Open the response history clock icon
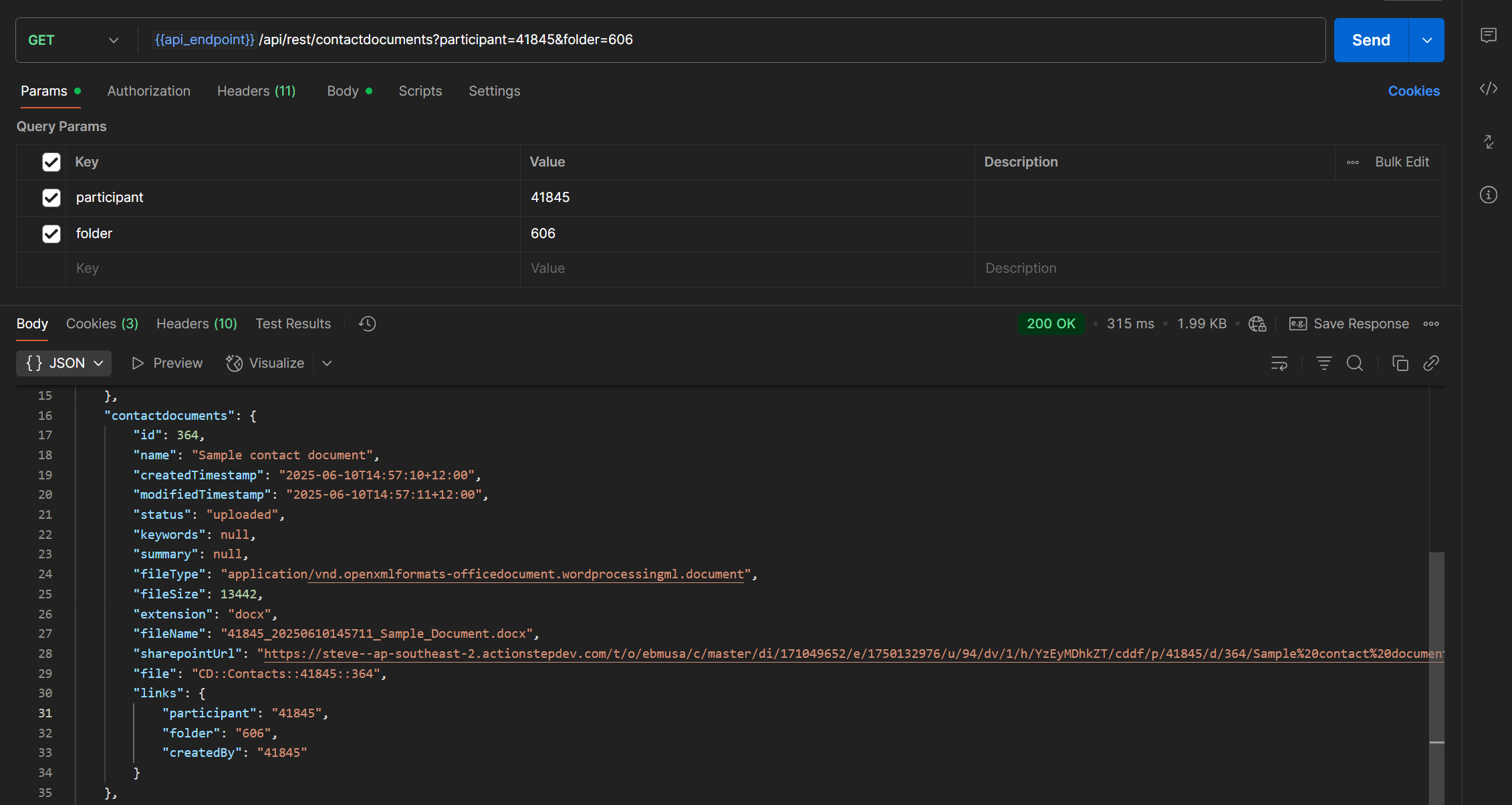The image size is (1512, 805). click(x=367, y=324)
